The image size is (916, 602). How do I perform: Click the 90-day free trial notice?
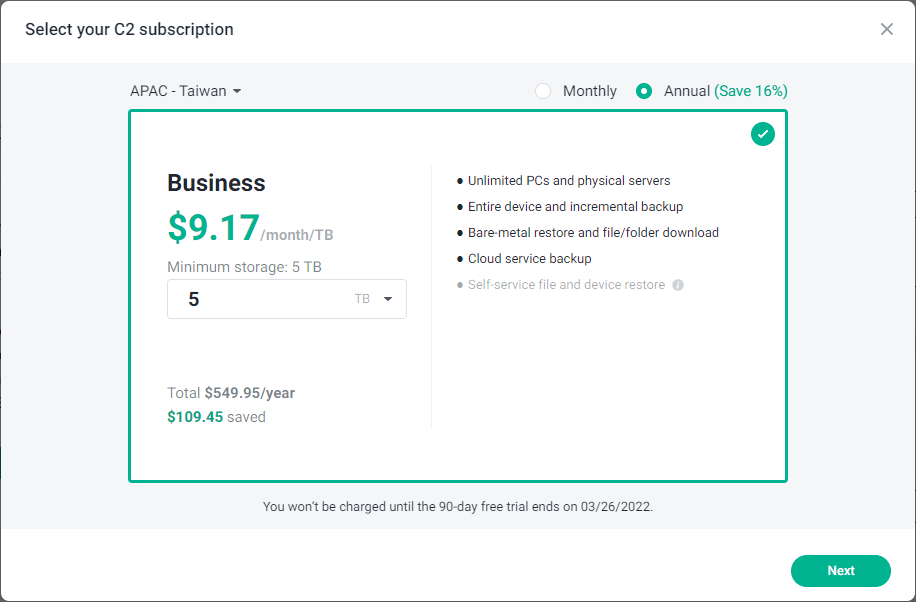point(458,507)
